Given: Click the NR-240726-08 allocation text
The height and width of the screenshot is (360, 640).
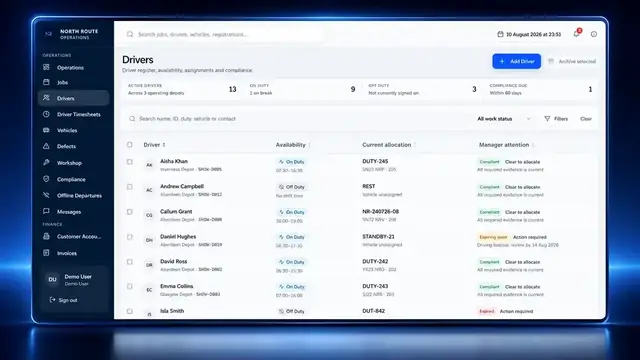Looking at the screenshot, I should point(380,211).
